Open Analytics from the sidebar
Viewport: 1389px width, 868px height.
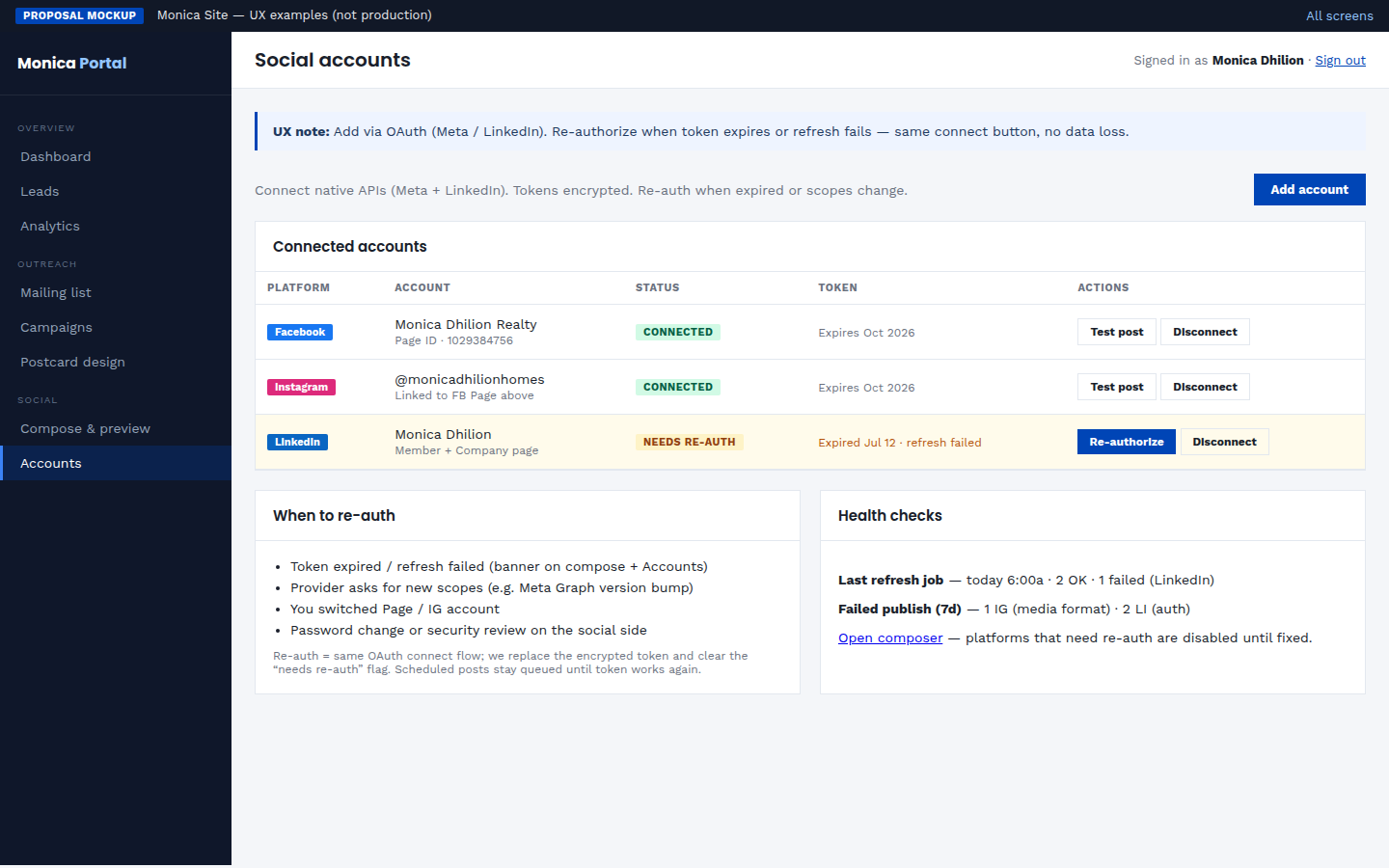coord(116,226)
